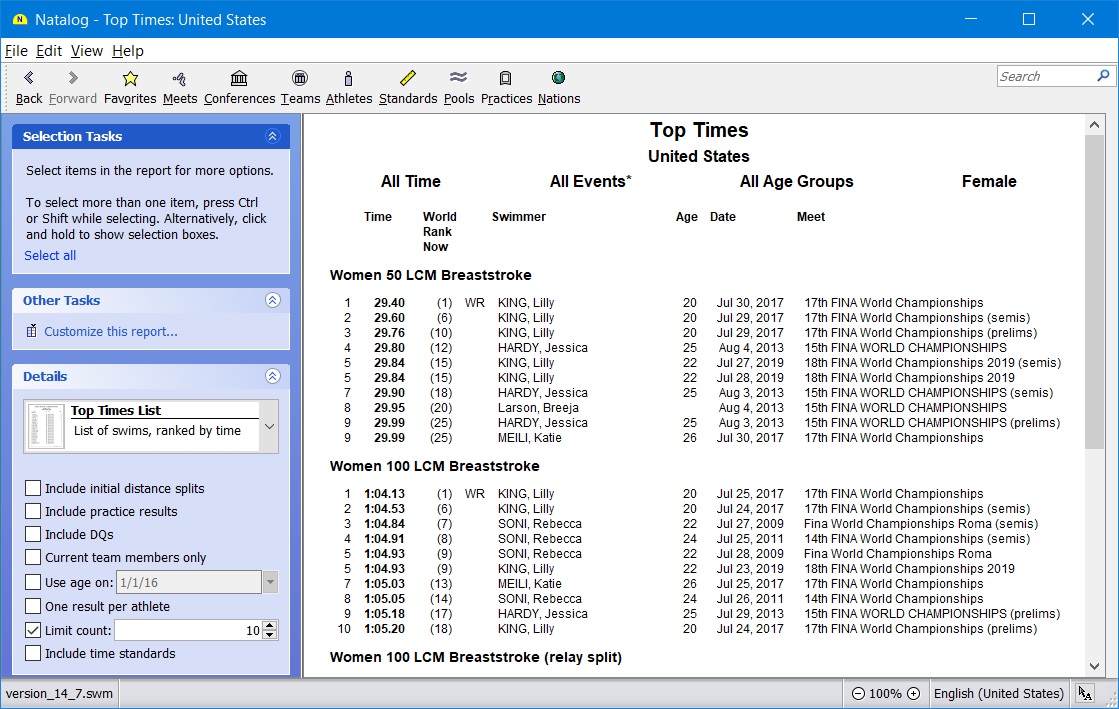Click Customize this report link
1119x709 pixels.
(110, 332)
